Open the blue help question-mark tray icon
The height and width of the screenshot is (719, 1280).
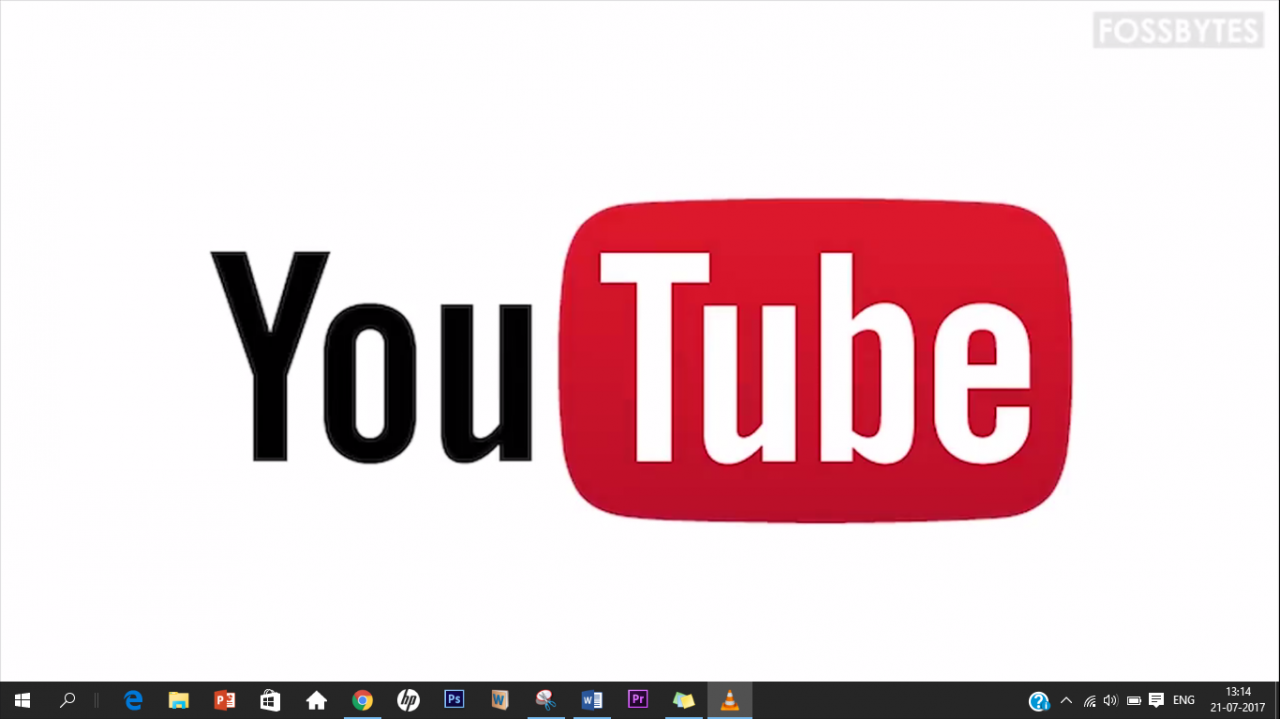pyautogui.click(x=1039, y=701)
